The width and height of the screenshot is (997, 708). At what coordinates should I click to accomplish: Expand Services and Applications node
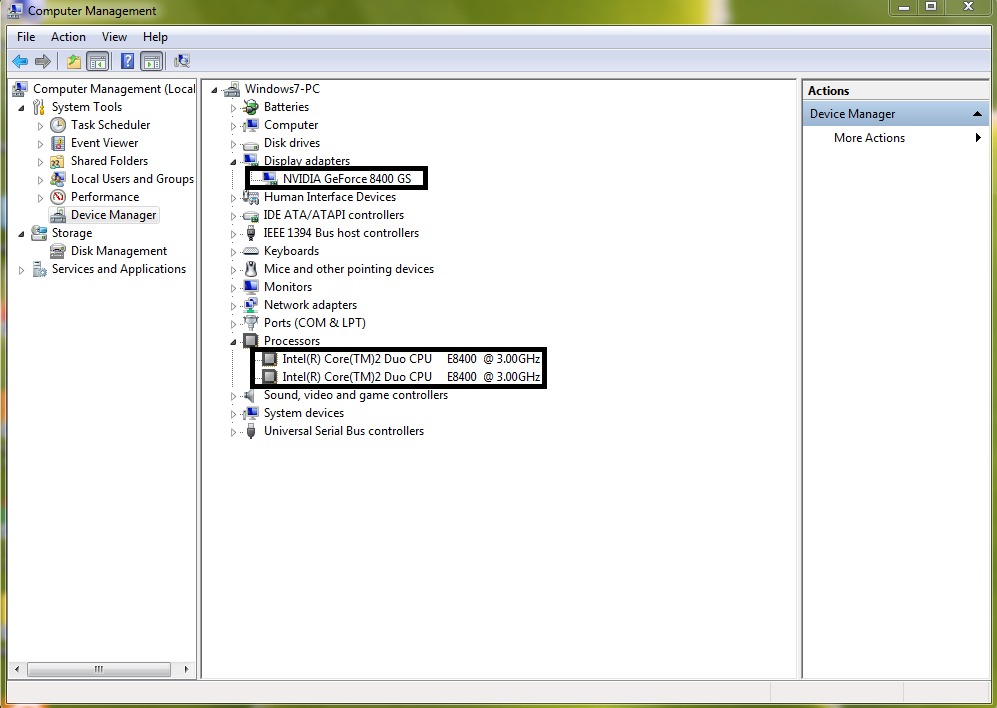(x=22, y=270)
